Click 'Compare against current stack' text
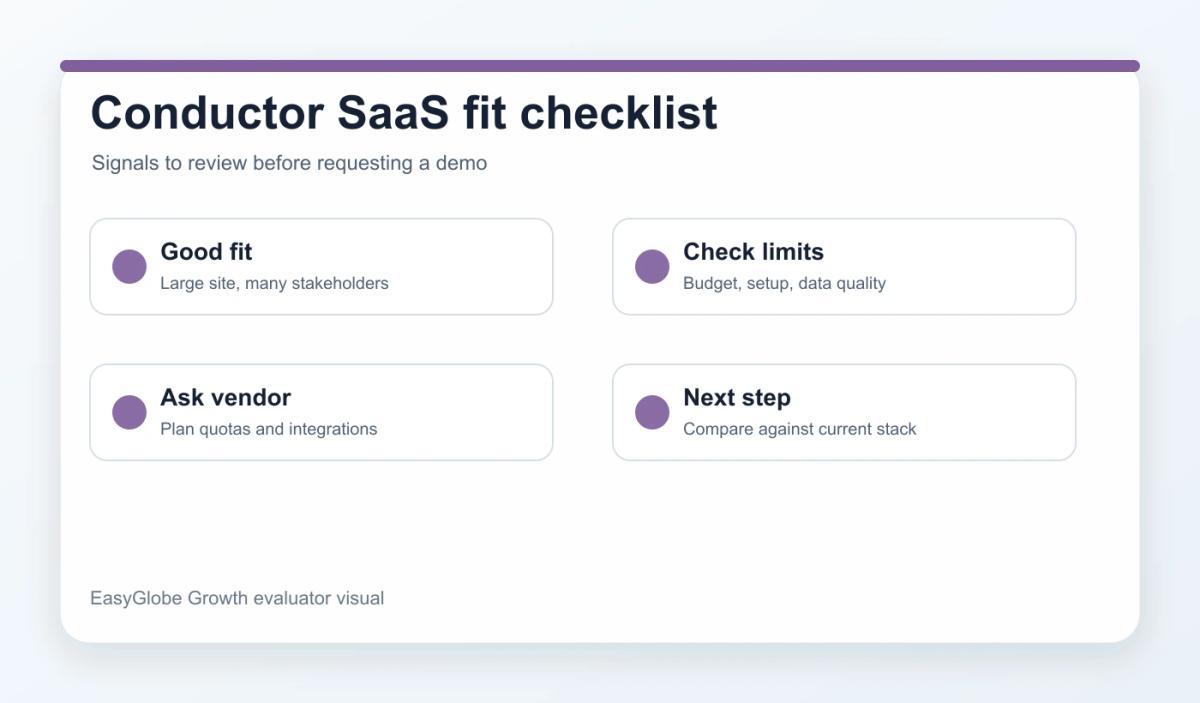Viewport: 1200px width, 703px height. (x=799, y=429)
